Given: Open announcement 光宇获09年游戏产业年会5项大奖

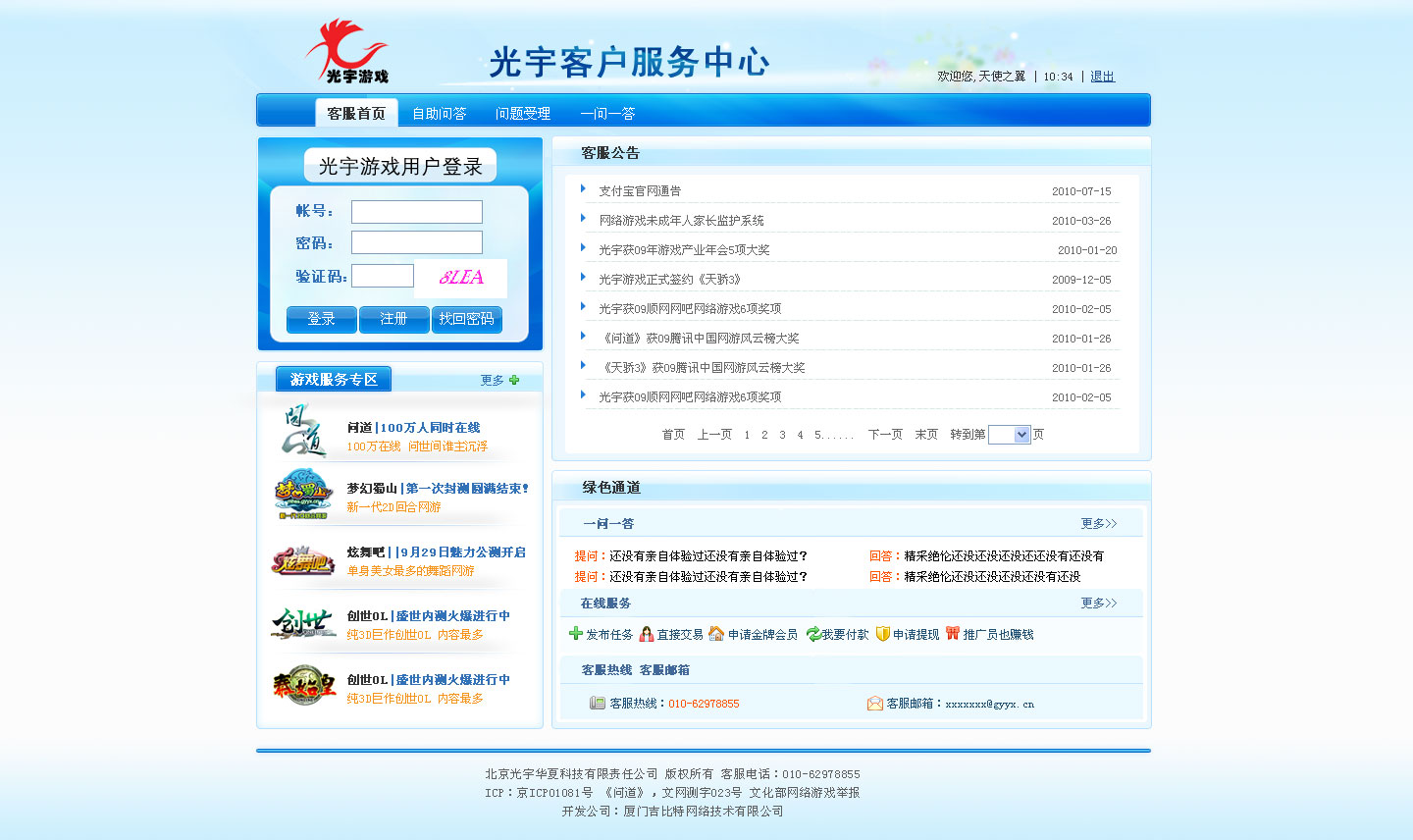Looking at the screenshot, I should coord(684,250).
